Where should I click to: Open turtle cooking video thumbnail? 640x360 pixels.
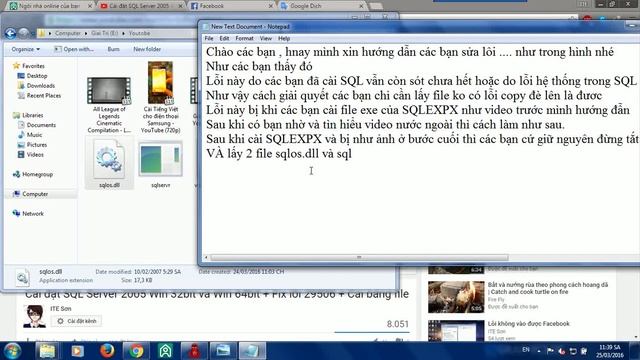point(456,297)
